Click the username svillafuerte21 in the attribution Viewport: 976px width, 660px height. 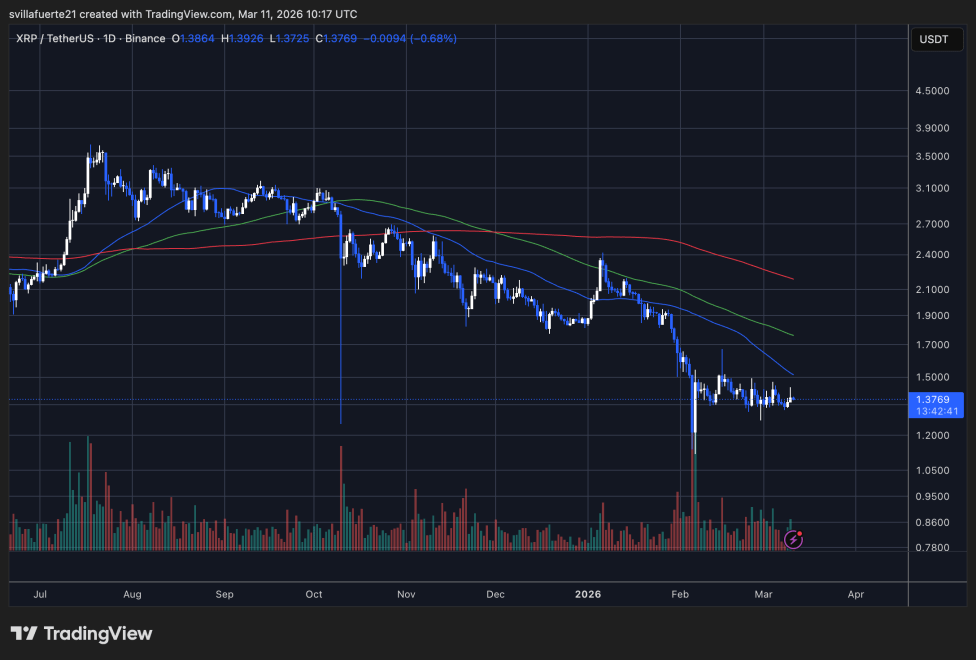[40, 14]
